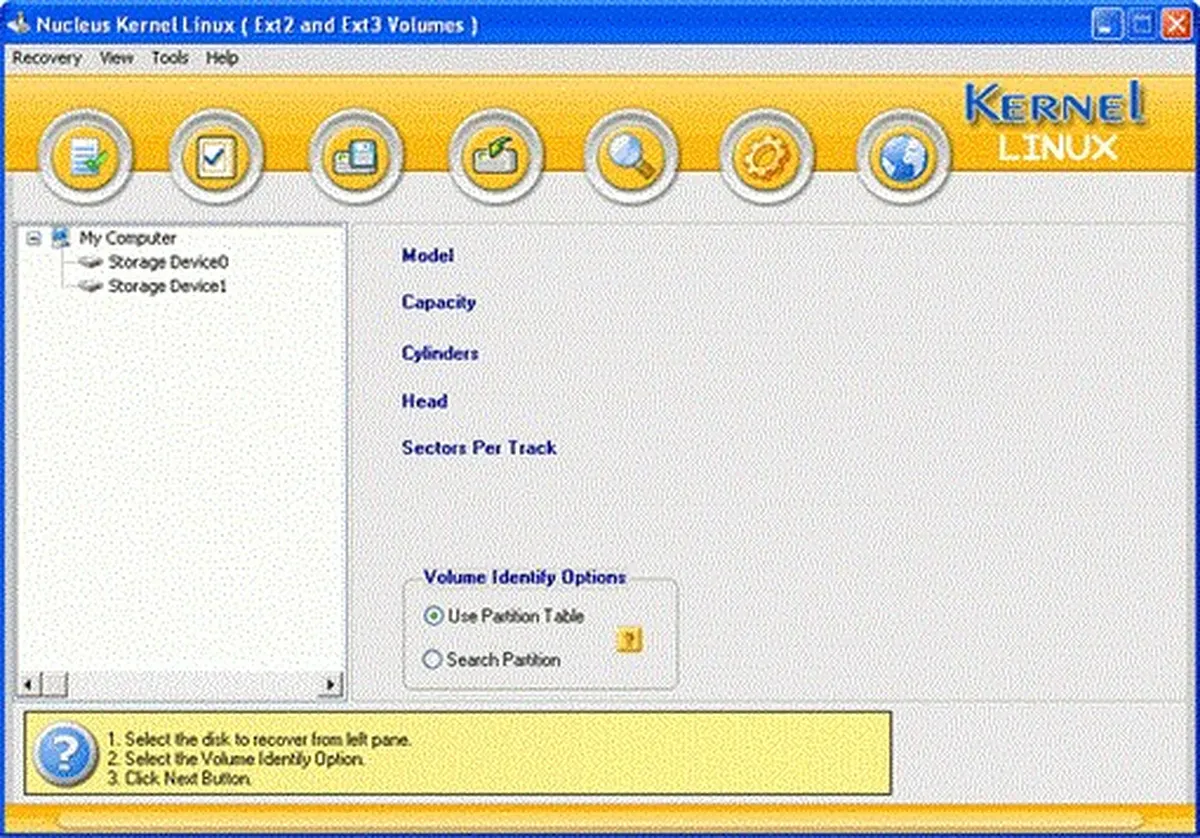1200x838 pixels.
Task: Click the folder with green arrow toolbar icon
Action: point(494,157)
